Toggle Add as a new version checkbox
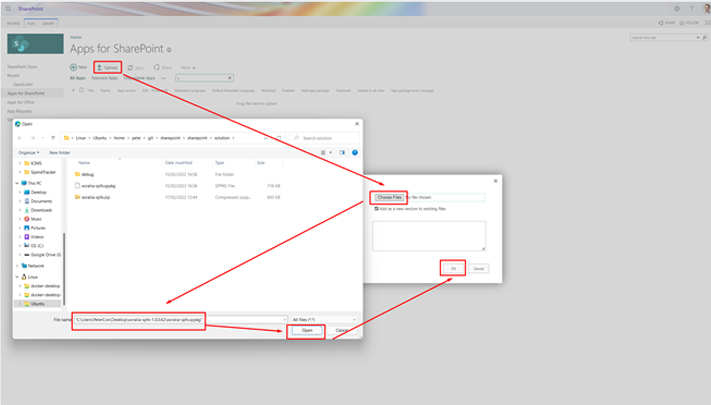 [x=376, y=209]
